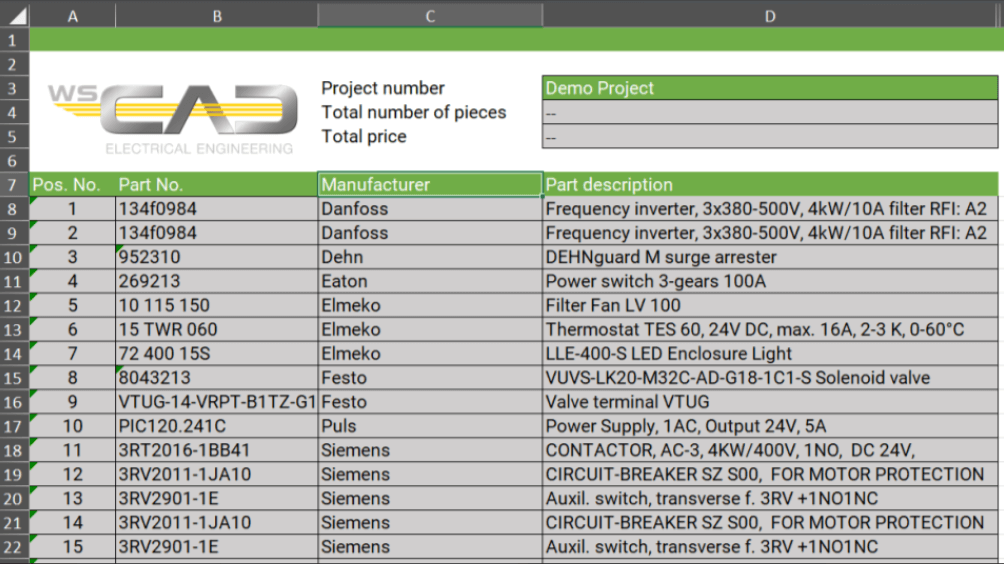
Task: Select row 22 header
Action: 14,547
